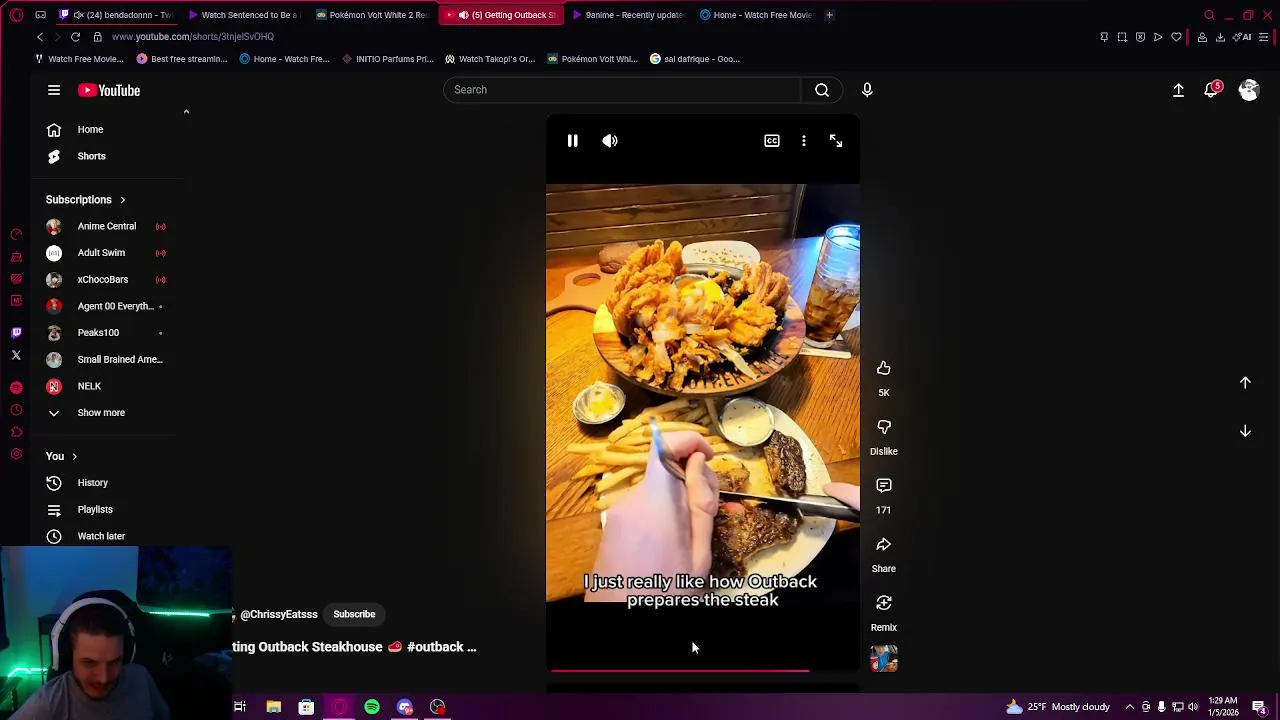Open YouTube notifications bell
This screenshot has height=720, width=1280.
point(1212,90)
